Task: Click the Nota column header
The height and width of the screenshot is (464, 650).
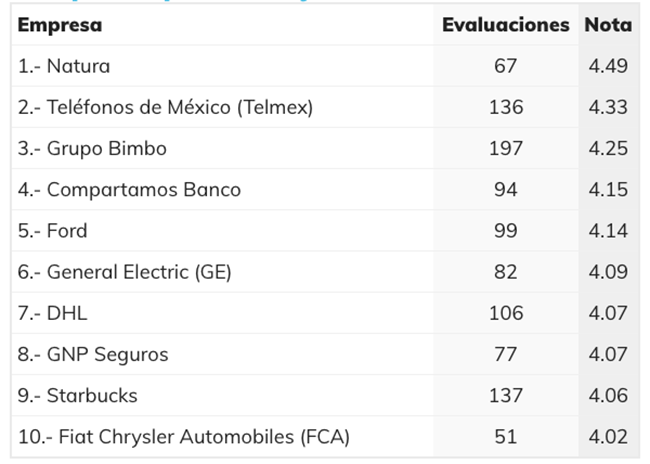Action: 608,25
